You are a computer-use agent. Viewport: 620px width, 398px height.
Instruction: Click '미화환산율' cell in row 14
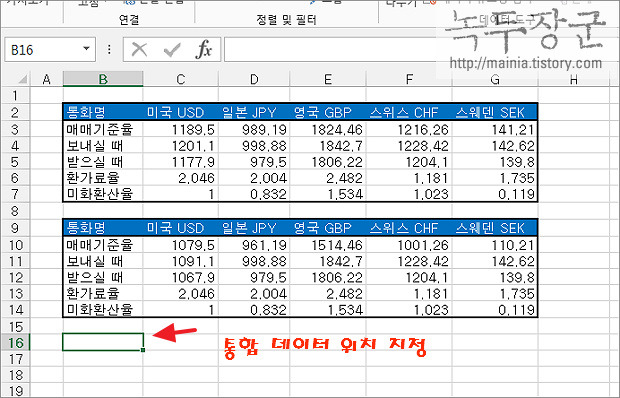(103, 309)
